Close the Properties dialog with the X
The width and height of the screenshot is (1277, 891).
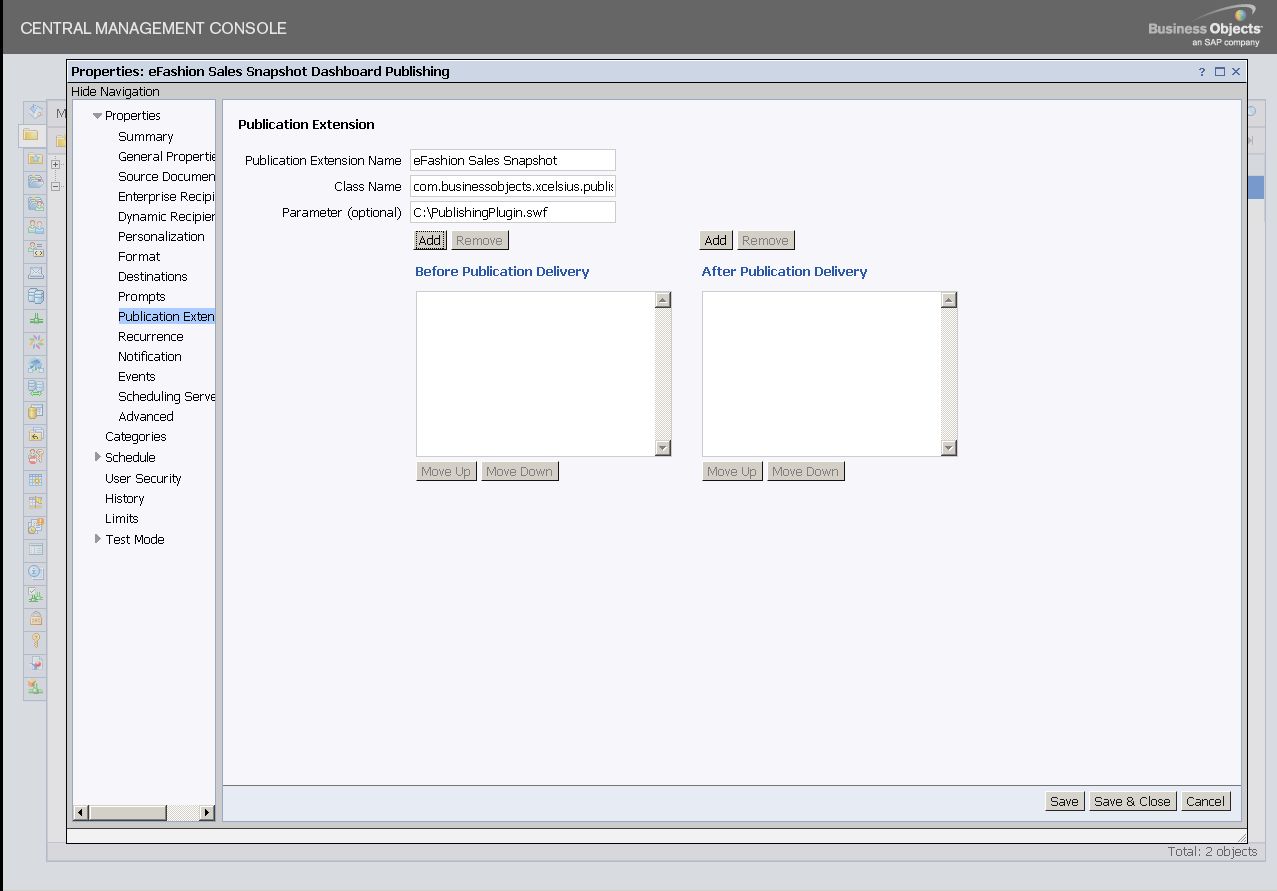point(1236,72)
